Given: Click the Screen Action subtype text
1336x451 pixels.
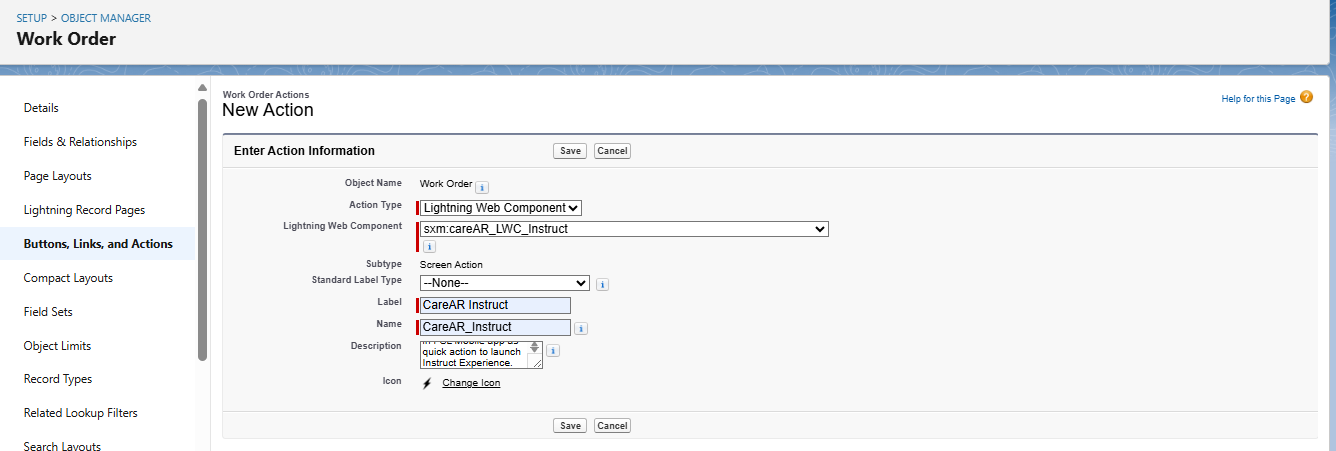Looking at the screenshot, I should tap(451, 265).
